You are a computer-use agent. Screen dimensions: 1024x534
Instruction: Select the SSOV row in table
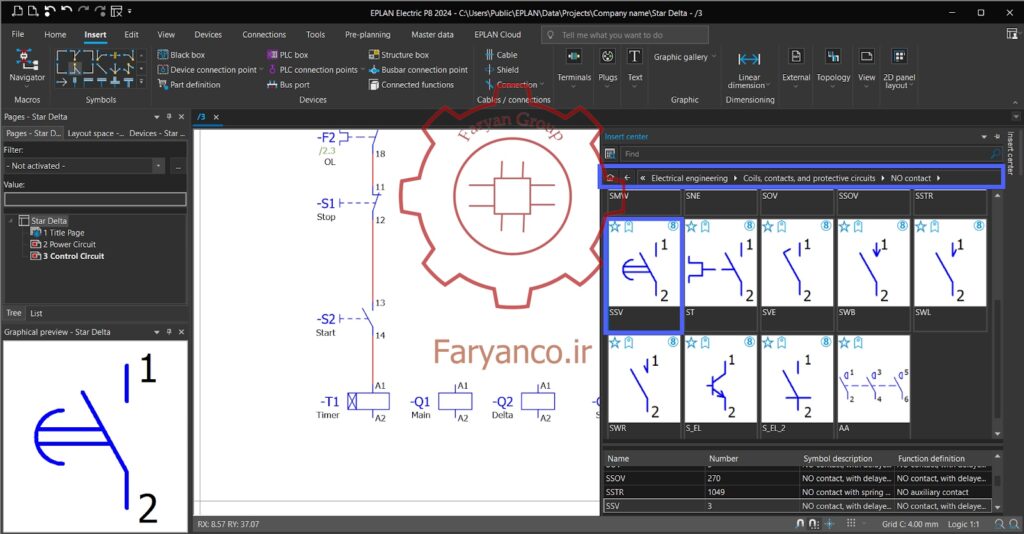(798, 479)
